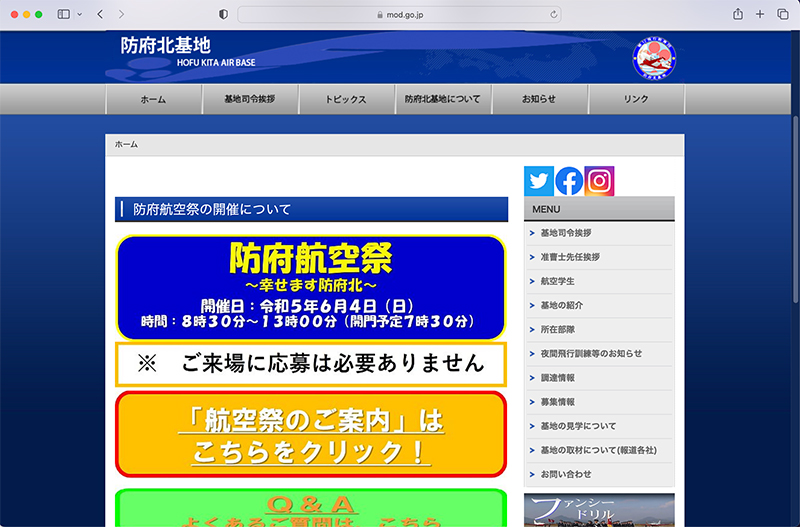Select 調達情報 in the side MENU

tap(599, 378)
